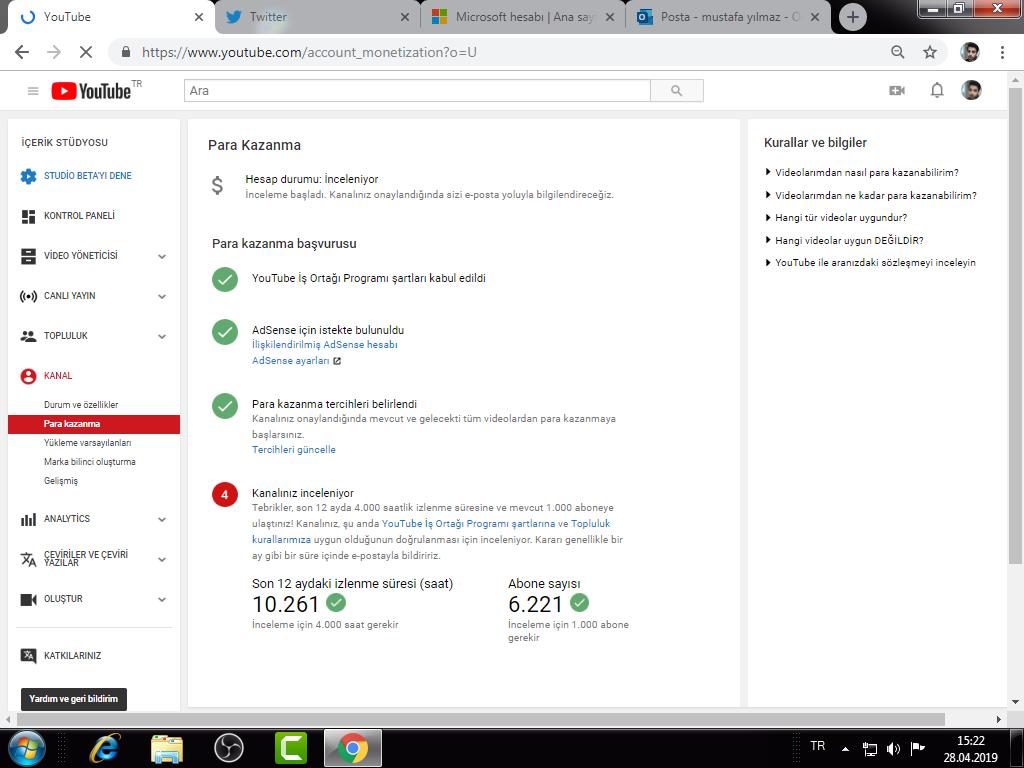
Task: Open the Windows Start button
Action: point(27,748)
